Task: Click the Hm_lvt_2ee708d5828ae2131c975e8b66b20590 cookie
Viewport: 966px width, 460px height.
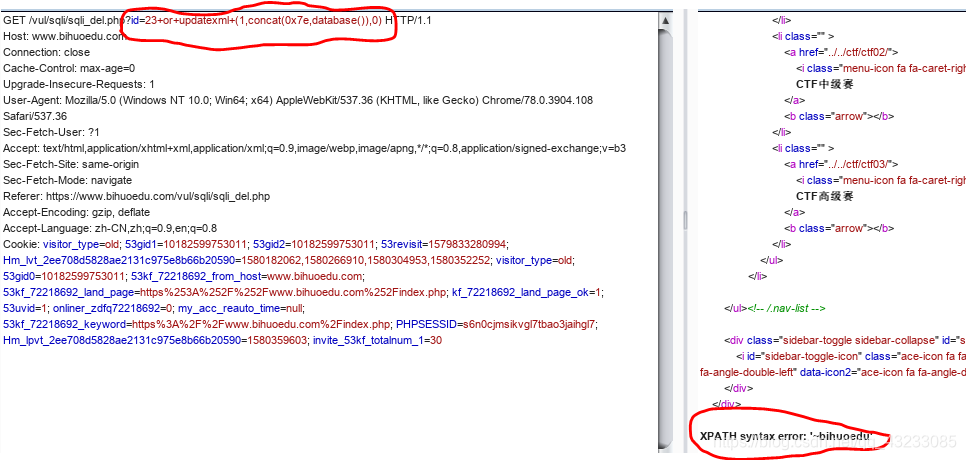Action: pyautogui.click(x=246, y=260)
